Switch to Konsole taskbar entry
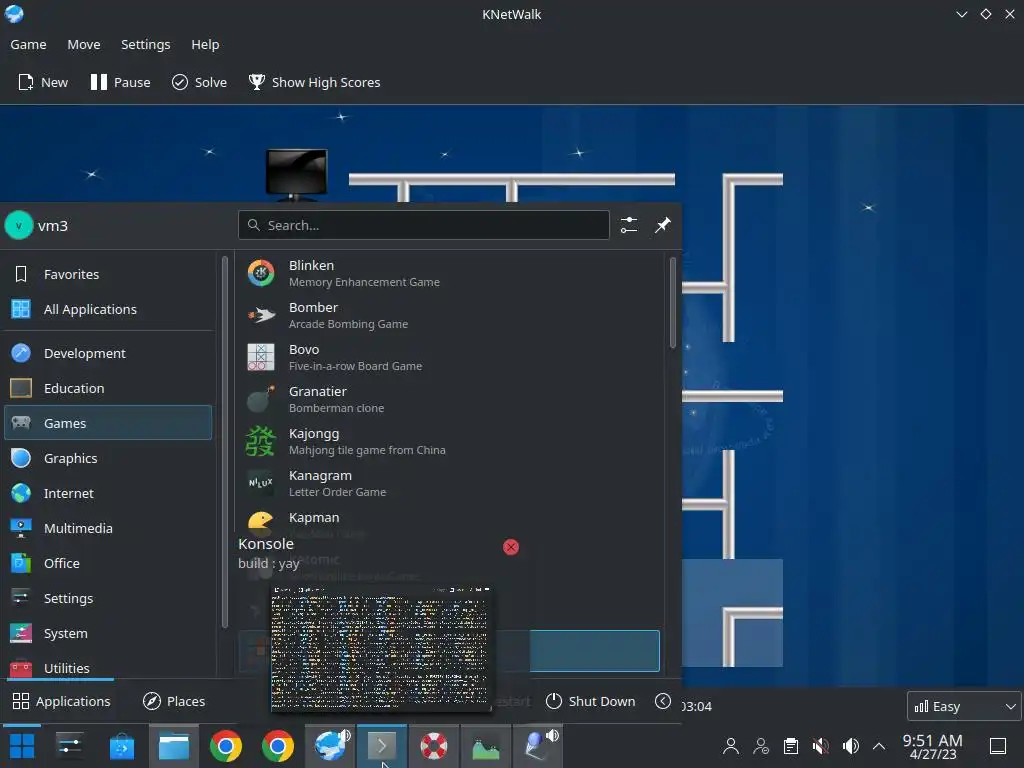This screenshot has width=1024, height=768. (382, 746)
